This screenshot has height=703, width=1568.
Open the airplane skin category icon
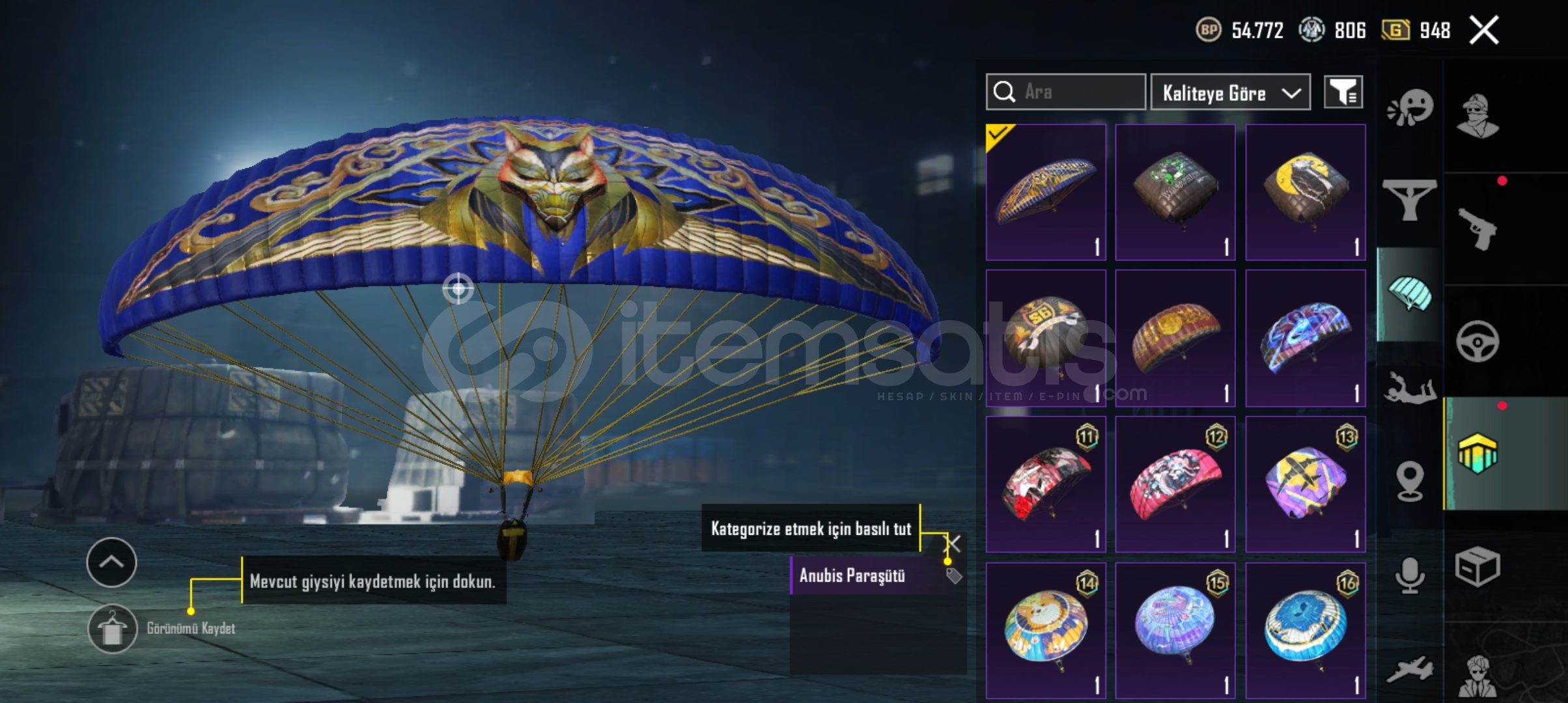[x=1409, y=669]
